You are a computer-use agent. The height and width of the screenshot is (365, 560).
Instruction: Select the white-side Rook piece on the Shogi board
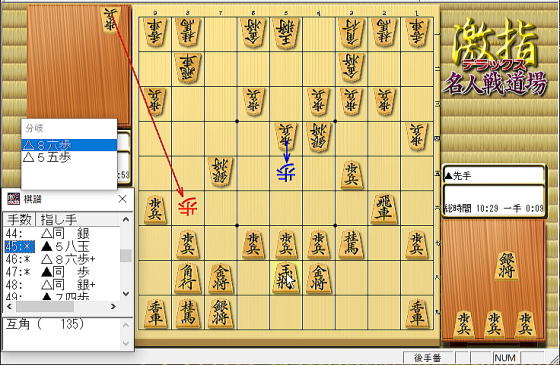(188, 68)
